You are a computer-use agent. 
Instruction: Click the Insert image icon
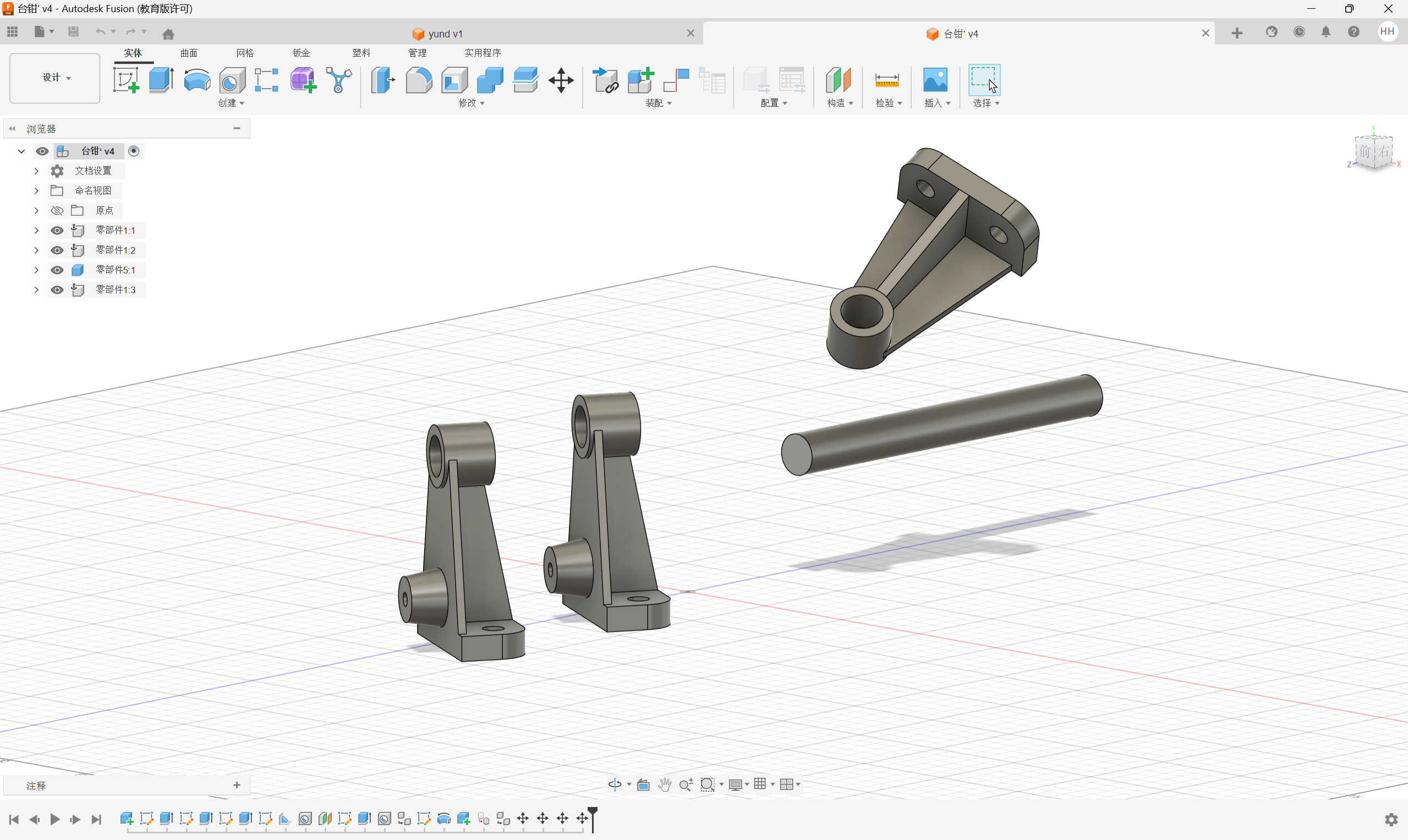(935, 80)
